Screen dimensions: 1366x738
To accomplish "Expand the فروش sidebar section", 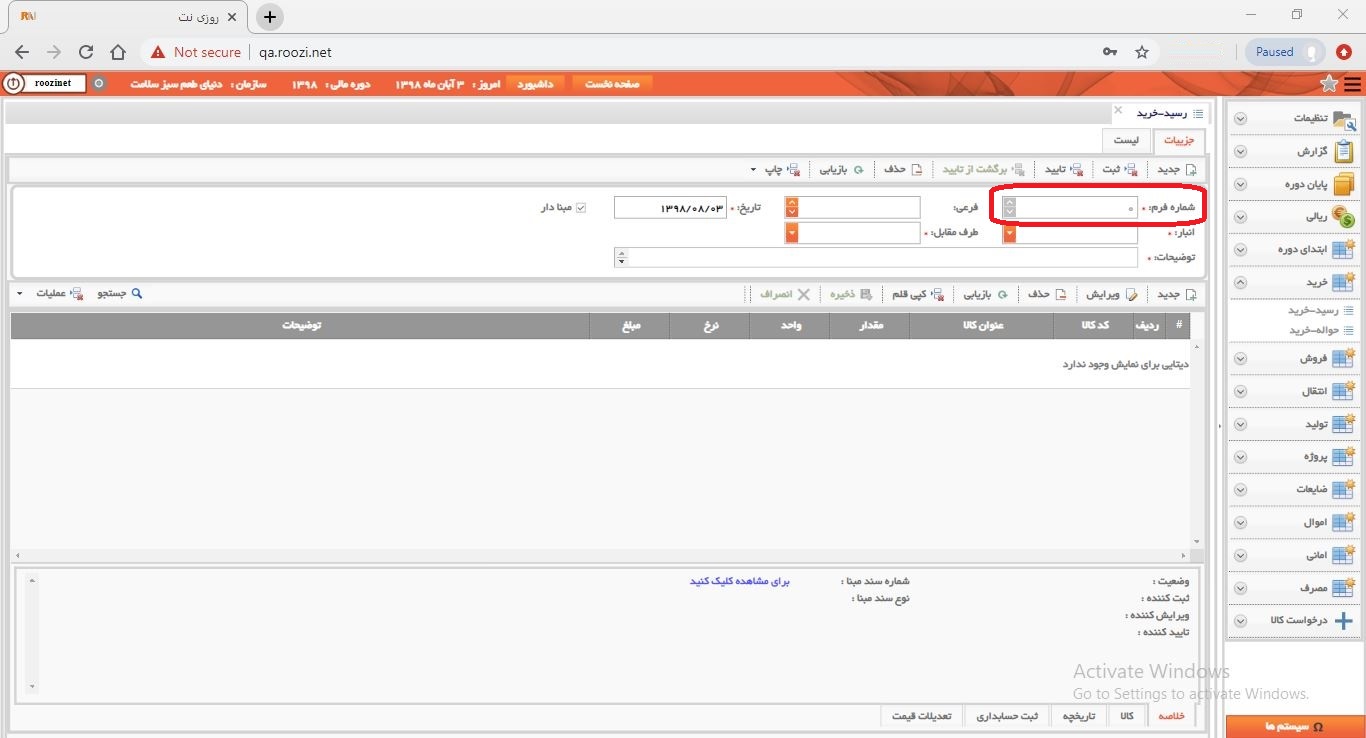I will 1240,358.
